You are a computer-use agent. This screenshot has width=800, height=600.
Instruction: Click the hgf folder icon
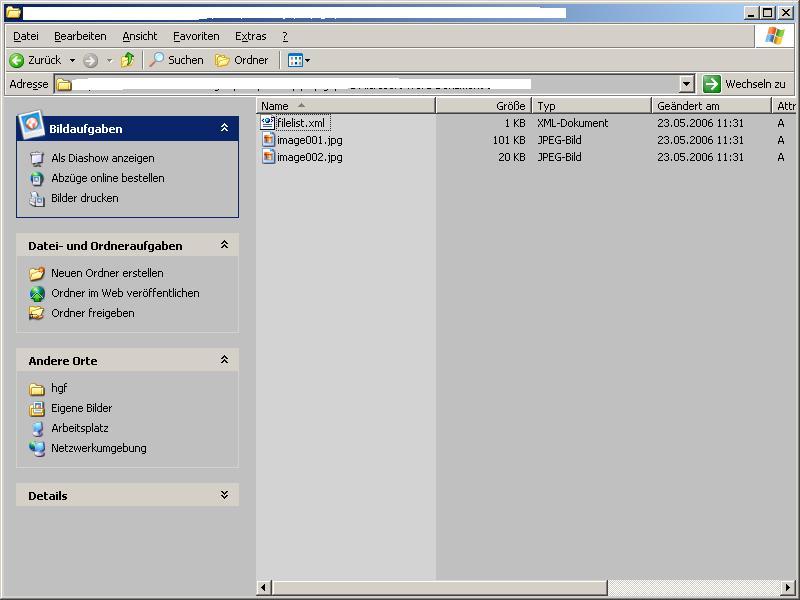pos(37,389)
